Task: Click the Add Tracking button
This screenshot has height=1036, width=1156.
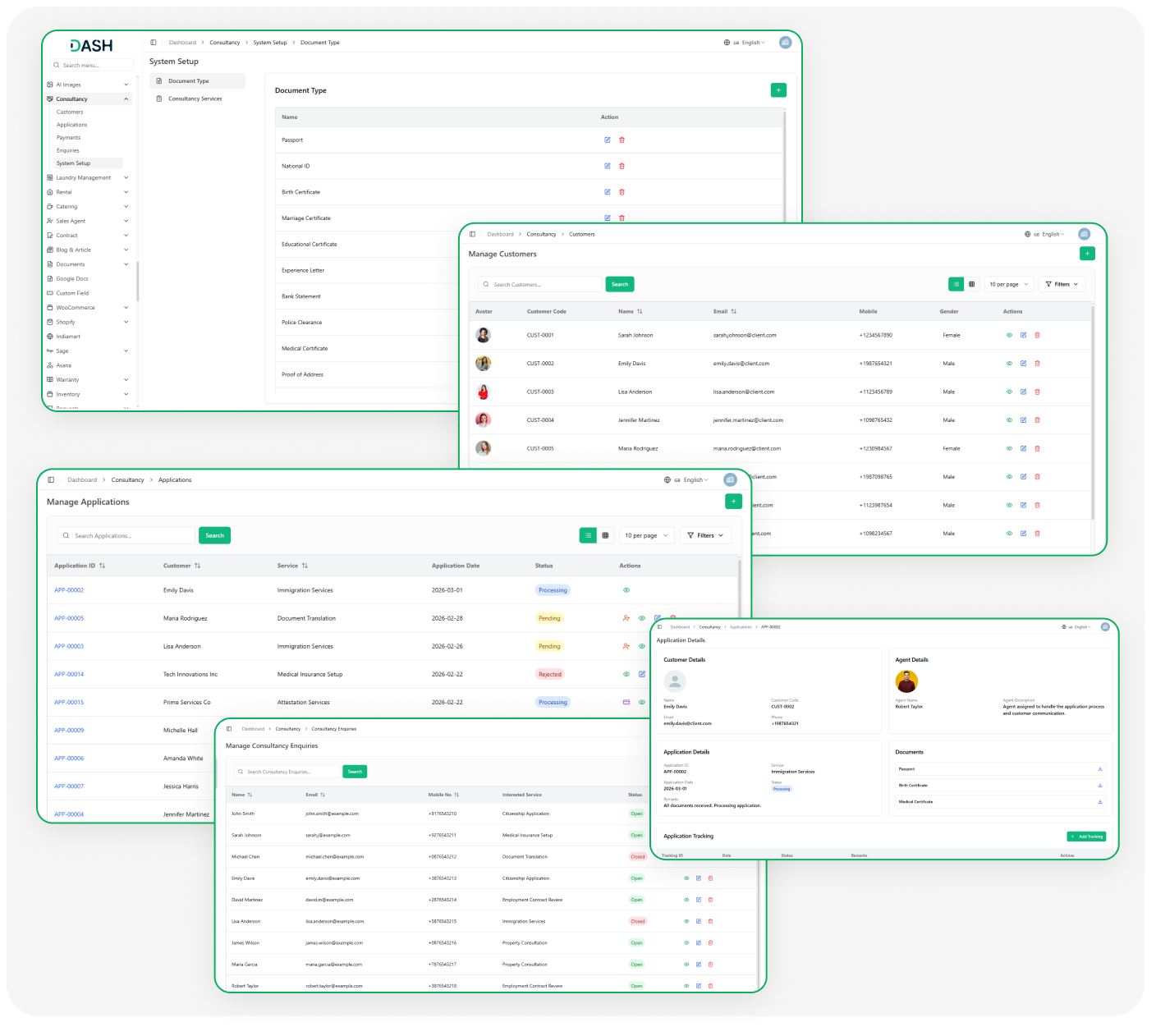Action: click(x=1087, y=837)
